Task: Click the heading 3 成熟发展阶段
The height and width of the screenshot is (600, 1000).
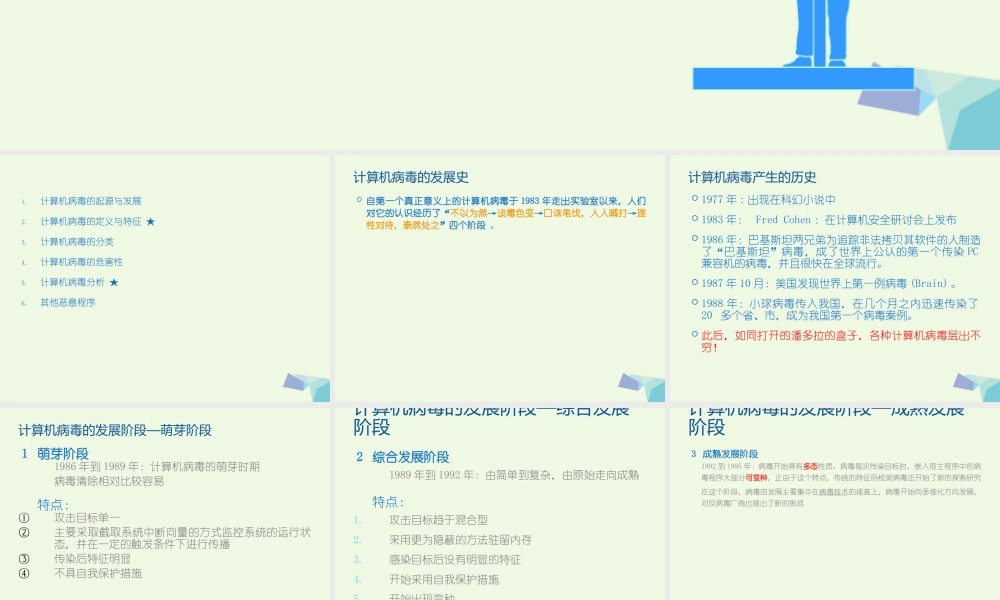Action: 724,454
